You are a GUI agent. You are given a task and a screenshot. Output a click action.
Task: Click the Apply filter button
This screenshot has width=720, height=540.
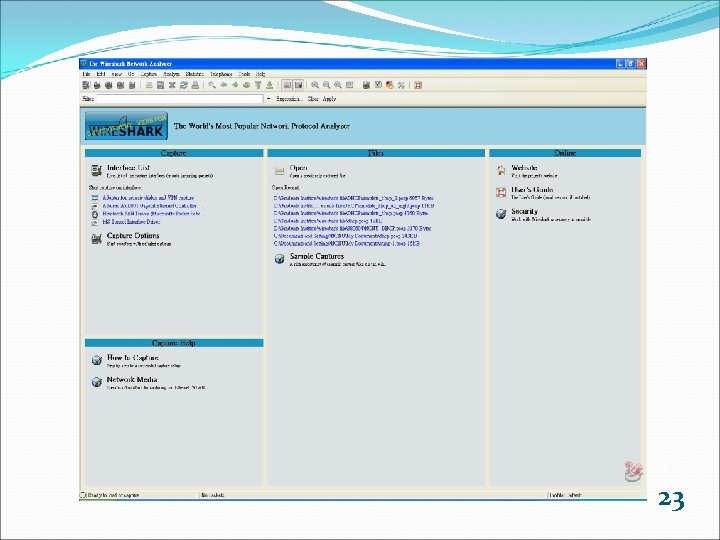click(x=329, y=99)
